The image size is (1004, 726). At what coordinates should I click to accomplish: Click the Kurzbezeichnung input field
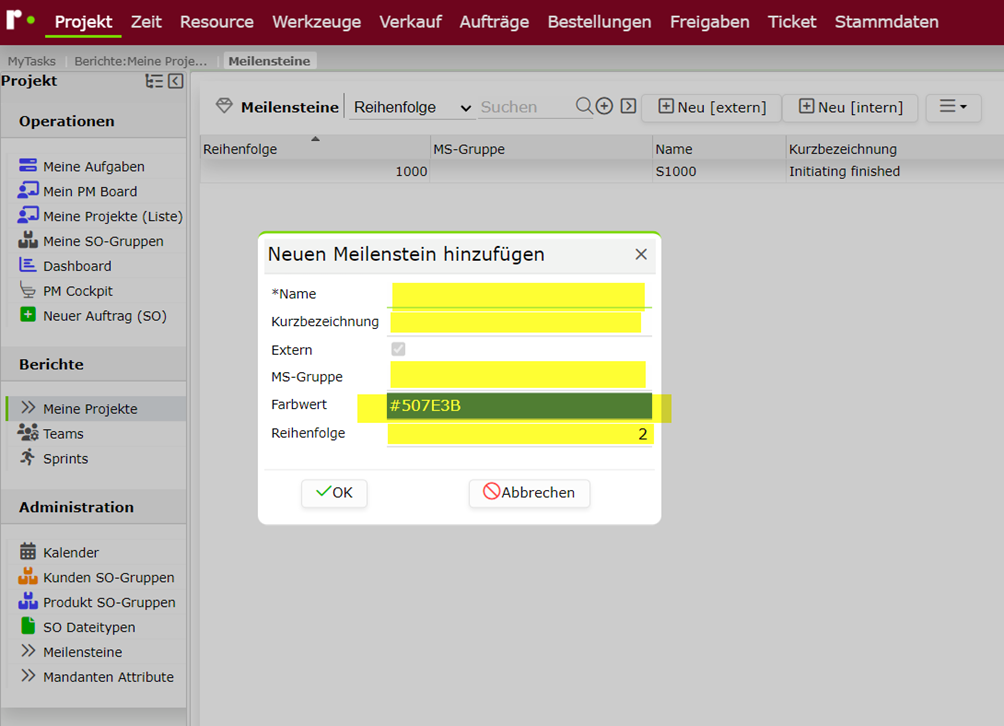(x=519, y=322)
